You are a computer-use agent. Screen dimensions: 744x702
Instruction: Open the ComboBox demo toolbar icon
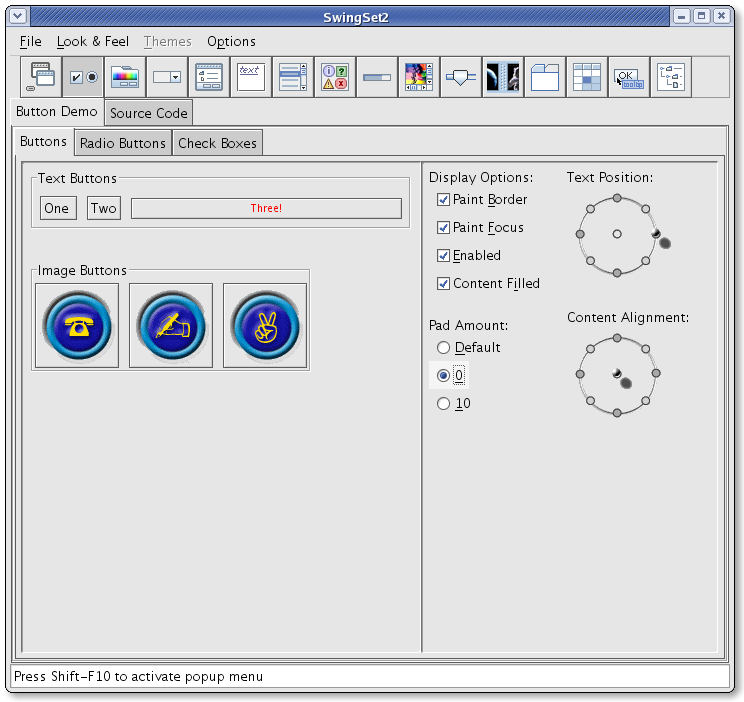[167, 77]
